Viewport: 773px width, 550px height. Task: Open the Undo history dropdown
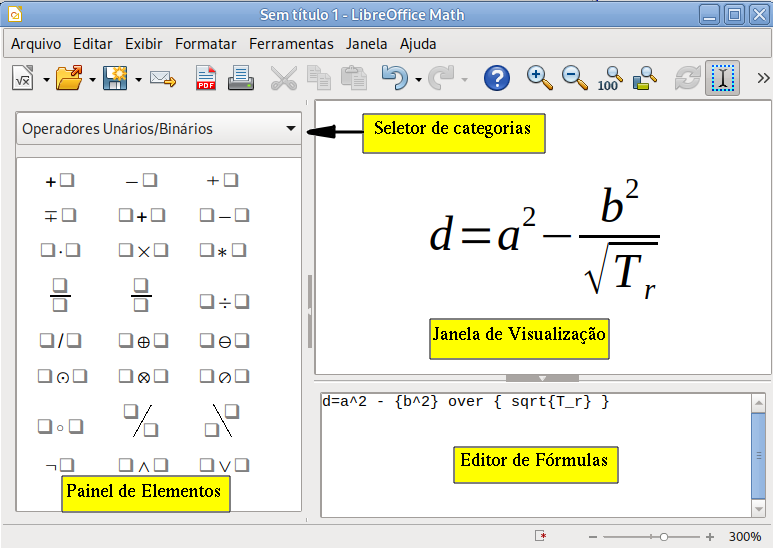[419, 79]
